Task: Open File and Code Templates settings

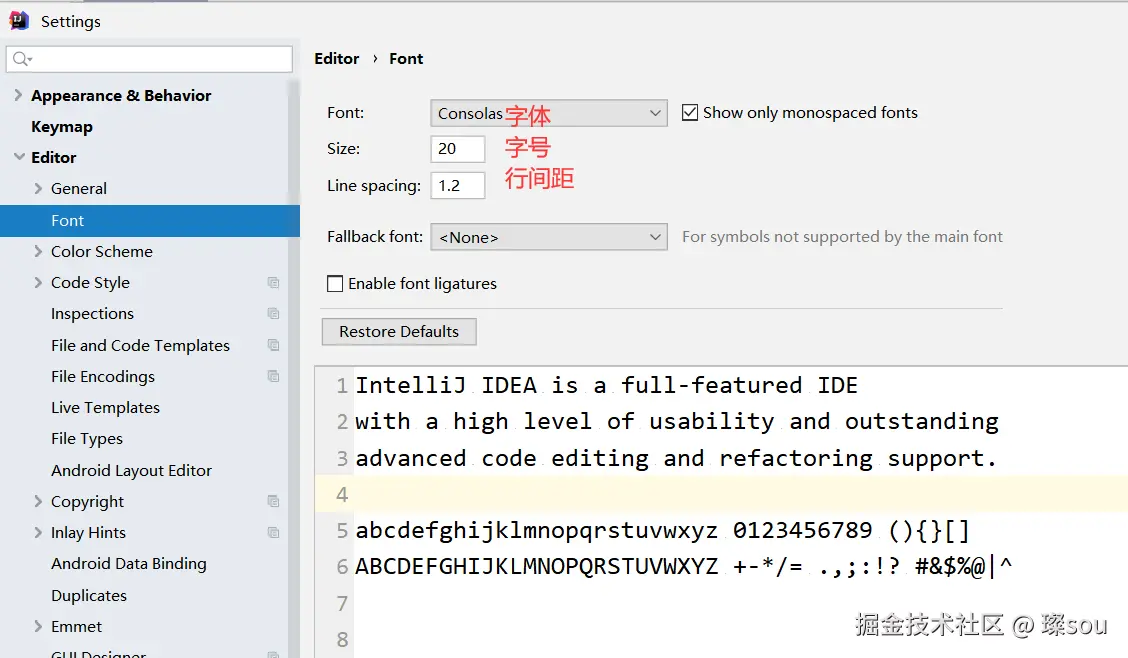Action: (x=140, y=345)
